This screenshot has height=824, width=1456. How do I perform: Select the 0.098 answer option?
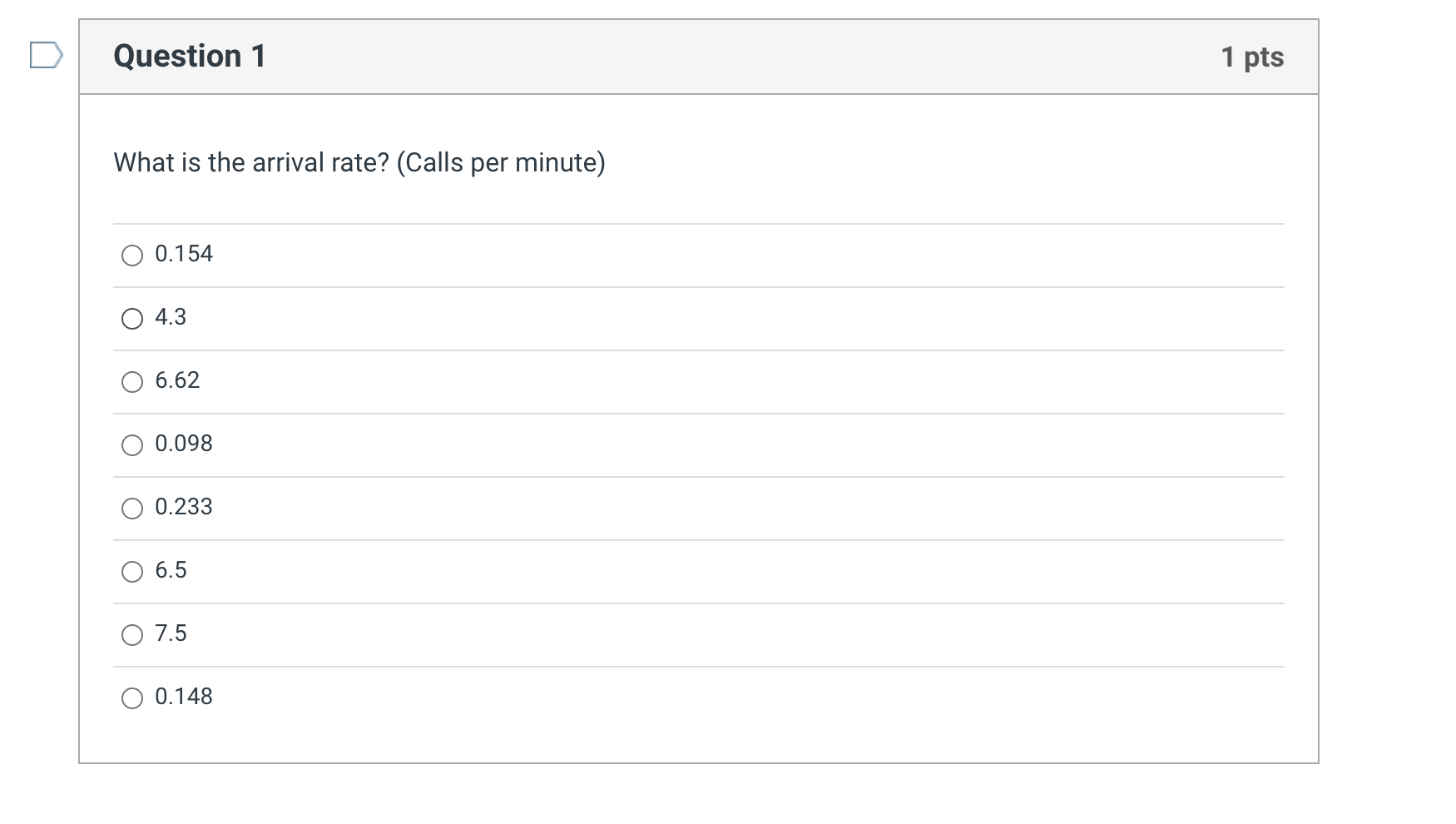tap(131, 445)
